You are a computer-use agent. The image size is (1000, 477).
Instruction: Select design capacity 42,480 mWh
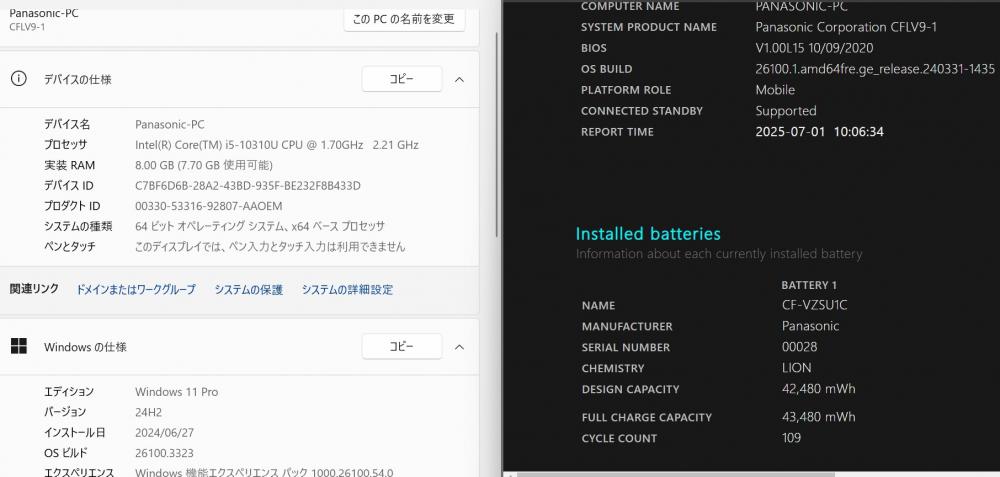point(819,388)
